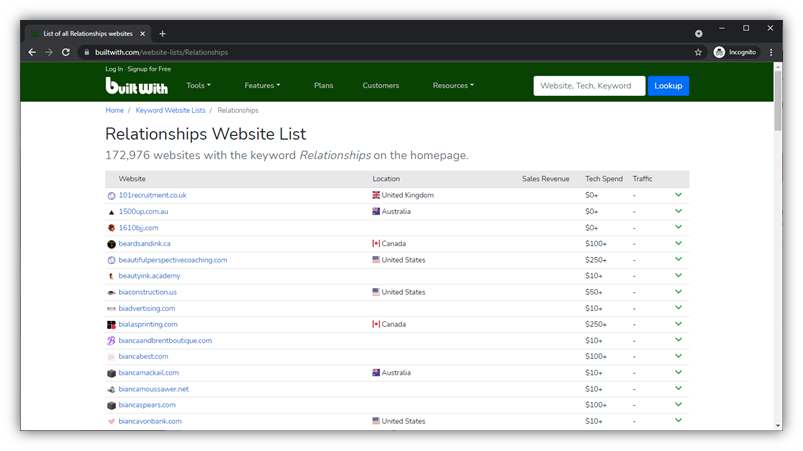The width and height of the screenshot is (803, 451).
Task: Go forward in browser history
Action: [49, 52]
